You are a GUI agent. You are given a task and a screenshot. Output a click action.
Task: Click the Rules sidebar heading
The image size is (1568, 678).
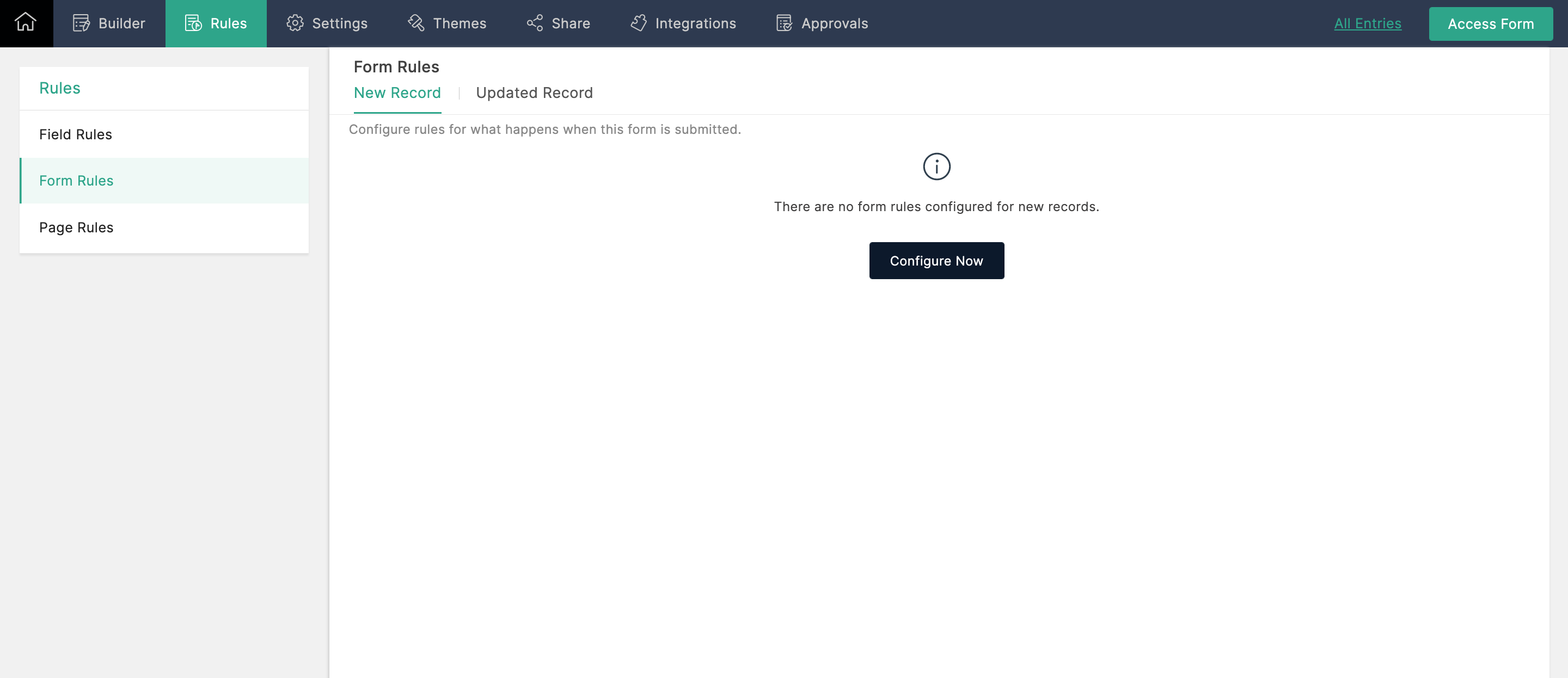click(60, 88)
